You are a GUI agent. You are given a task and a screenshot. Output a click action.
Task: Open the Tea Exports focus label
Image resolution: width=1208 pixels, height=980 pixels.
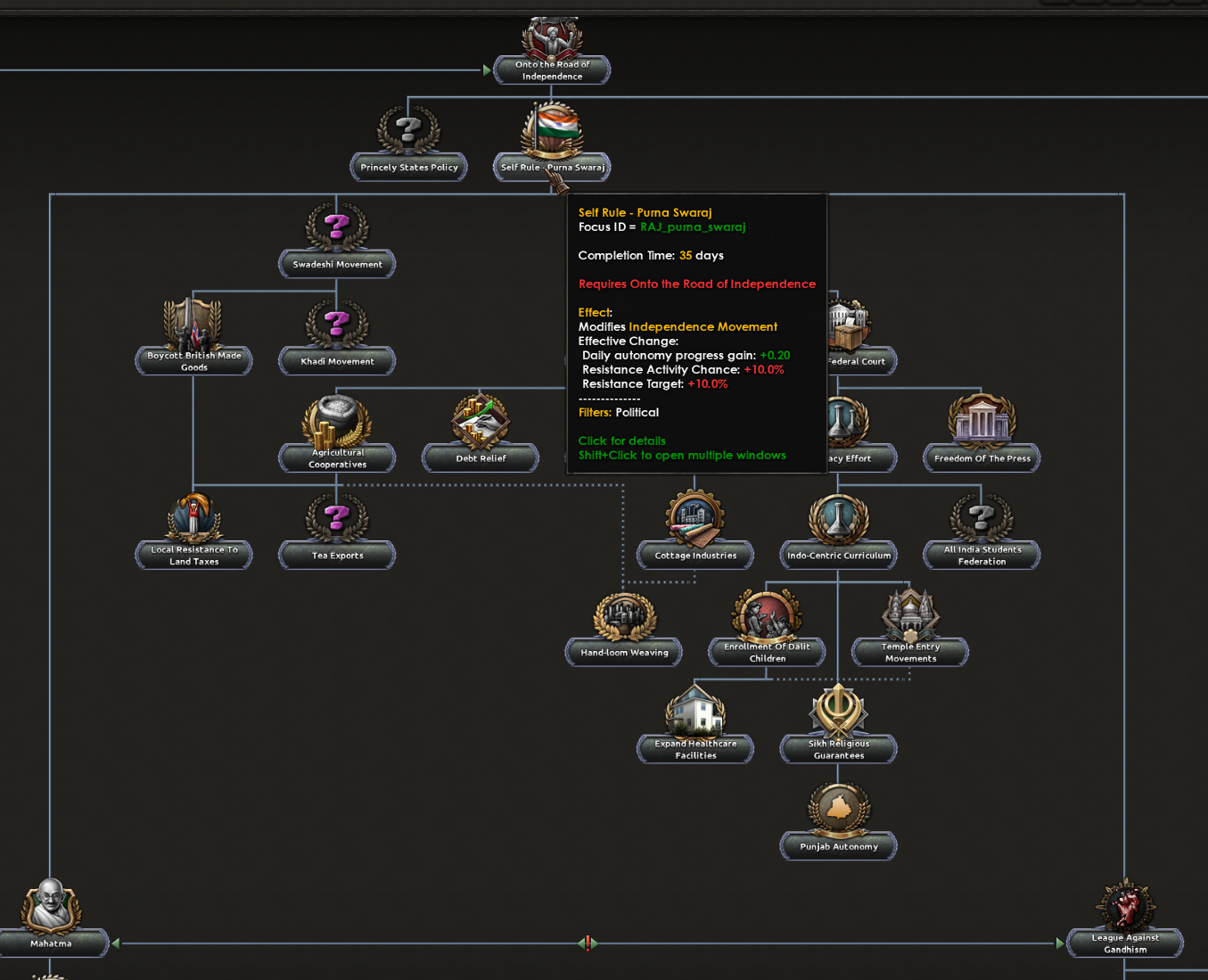tap(337, 556)
